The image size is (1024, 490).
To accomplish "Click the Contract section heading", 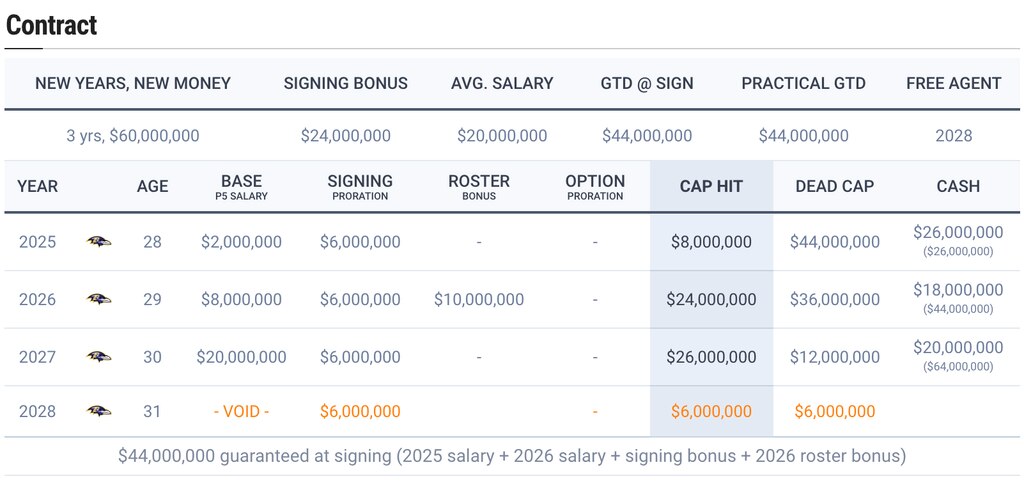I will pyautogui.click(x=51, y=25).
